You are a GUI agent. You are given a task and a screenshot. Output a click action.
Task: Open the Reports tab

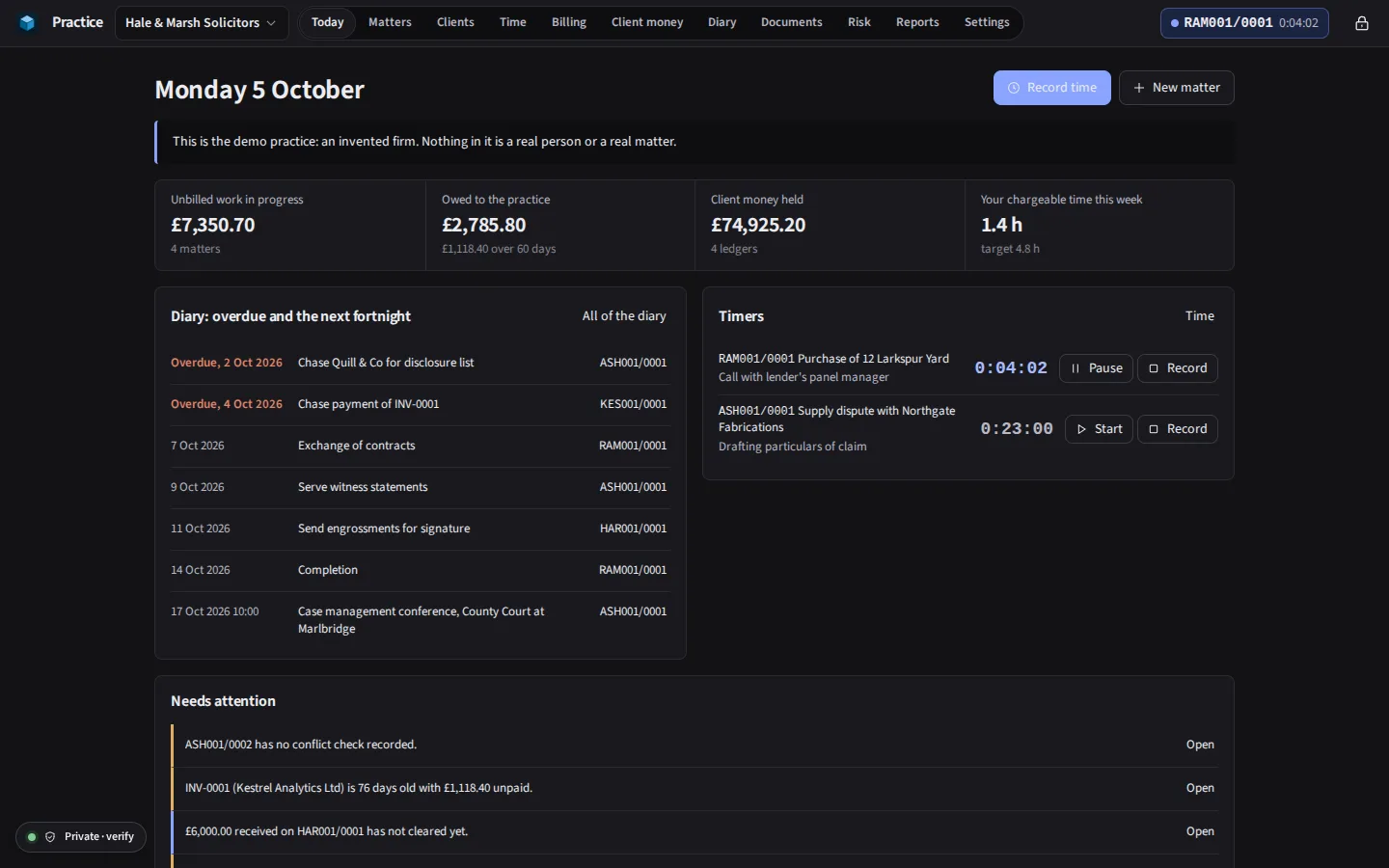tap(917, 22)
